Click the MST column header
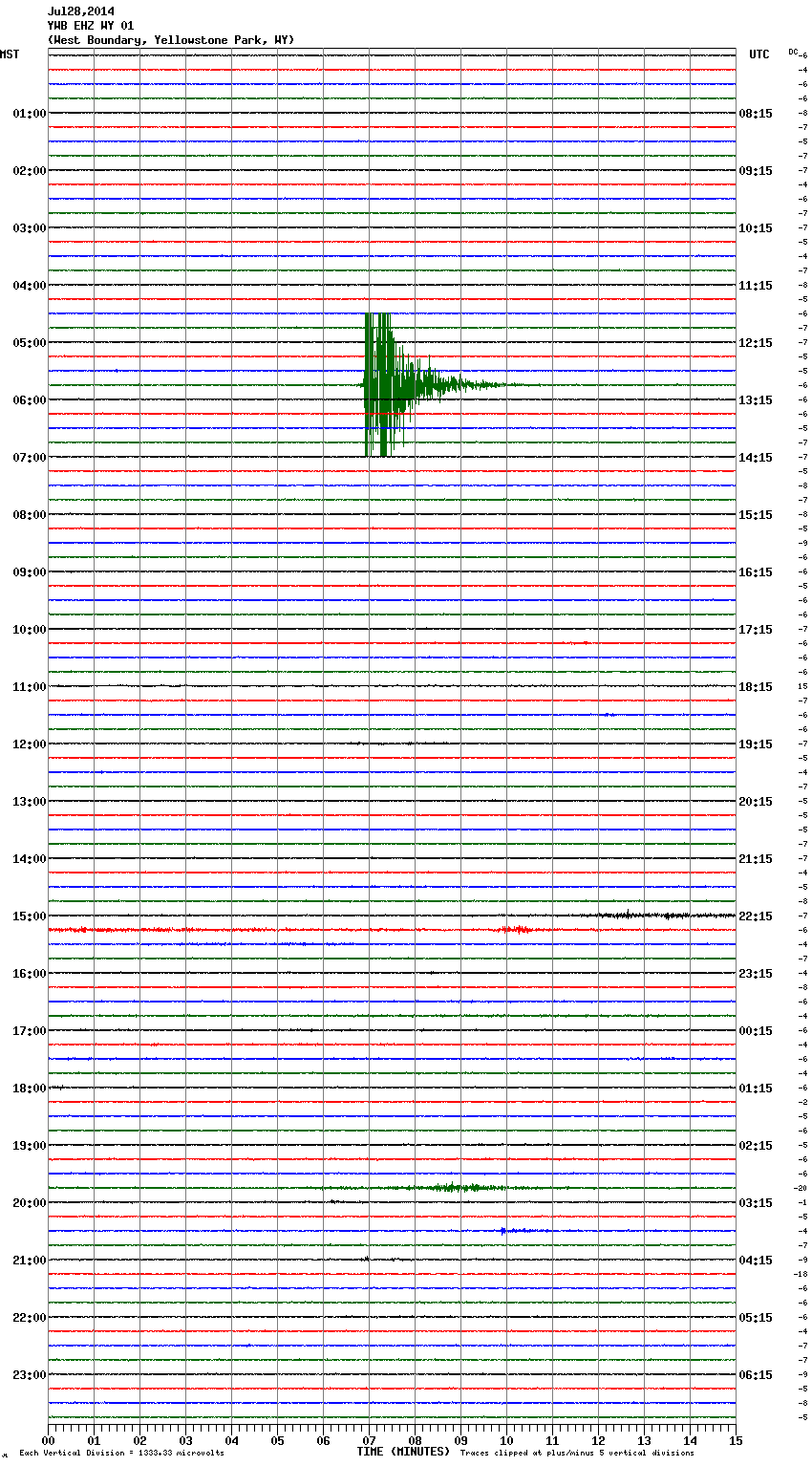 [x=10, y=54]
